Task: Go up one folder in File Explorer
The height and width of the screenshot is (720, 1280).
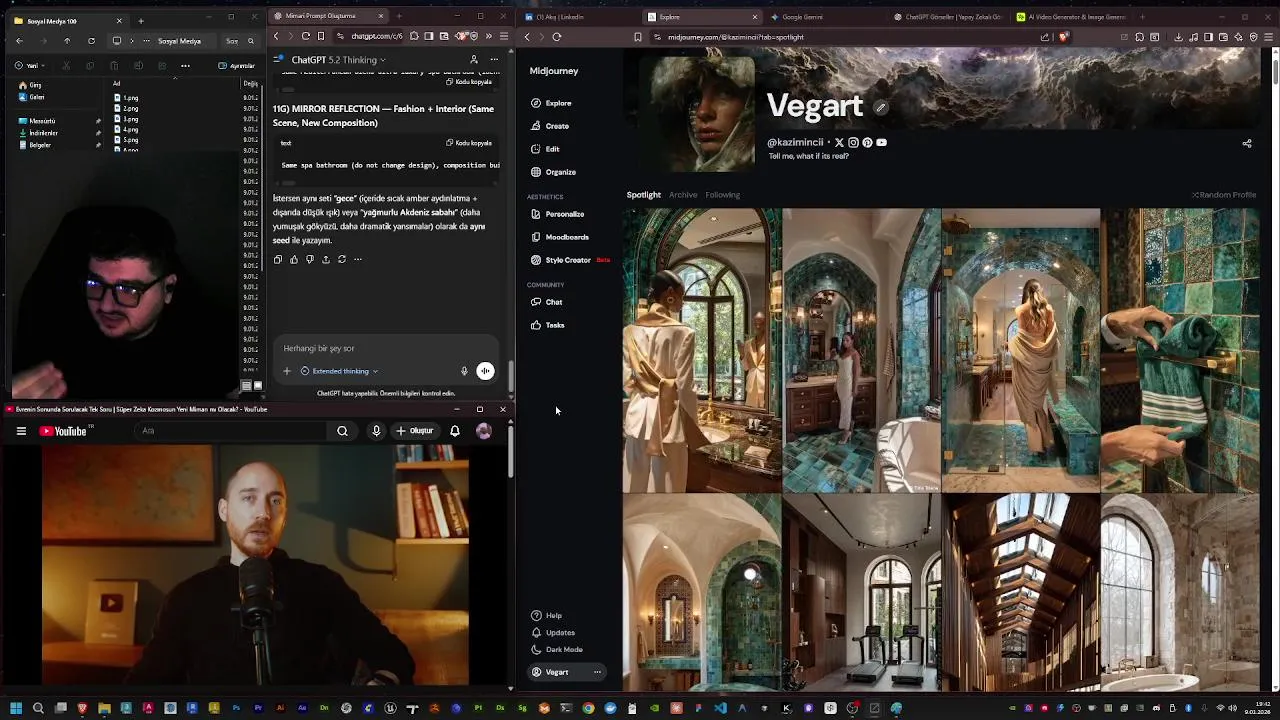Action: [x=67, y=41]
